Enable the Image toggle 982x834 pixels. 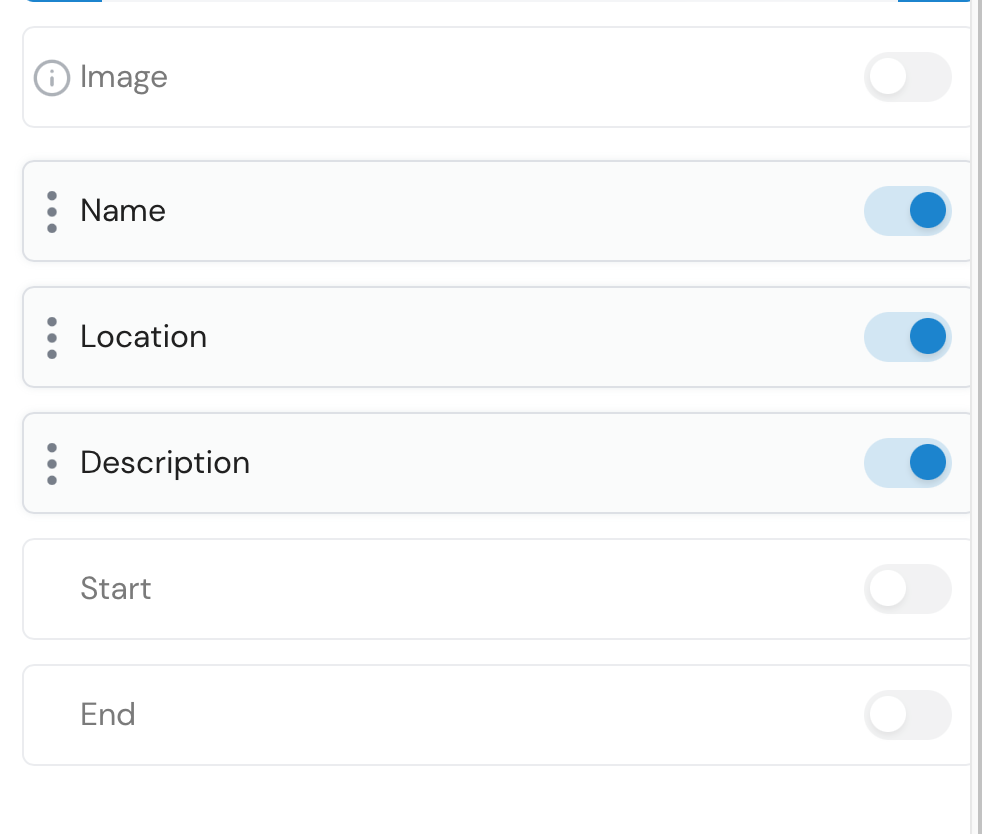pos(907,77)
